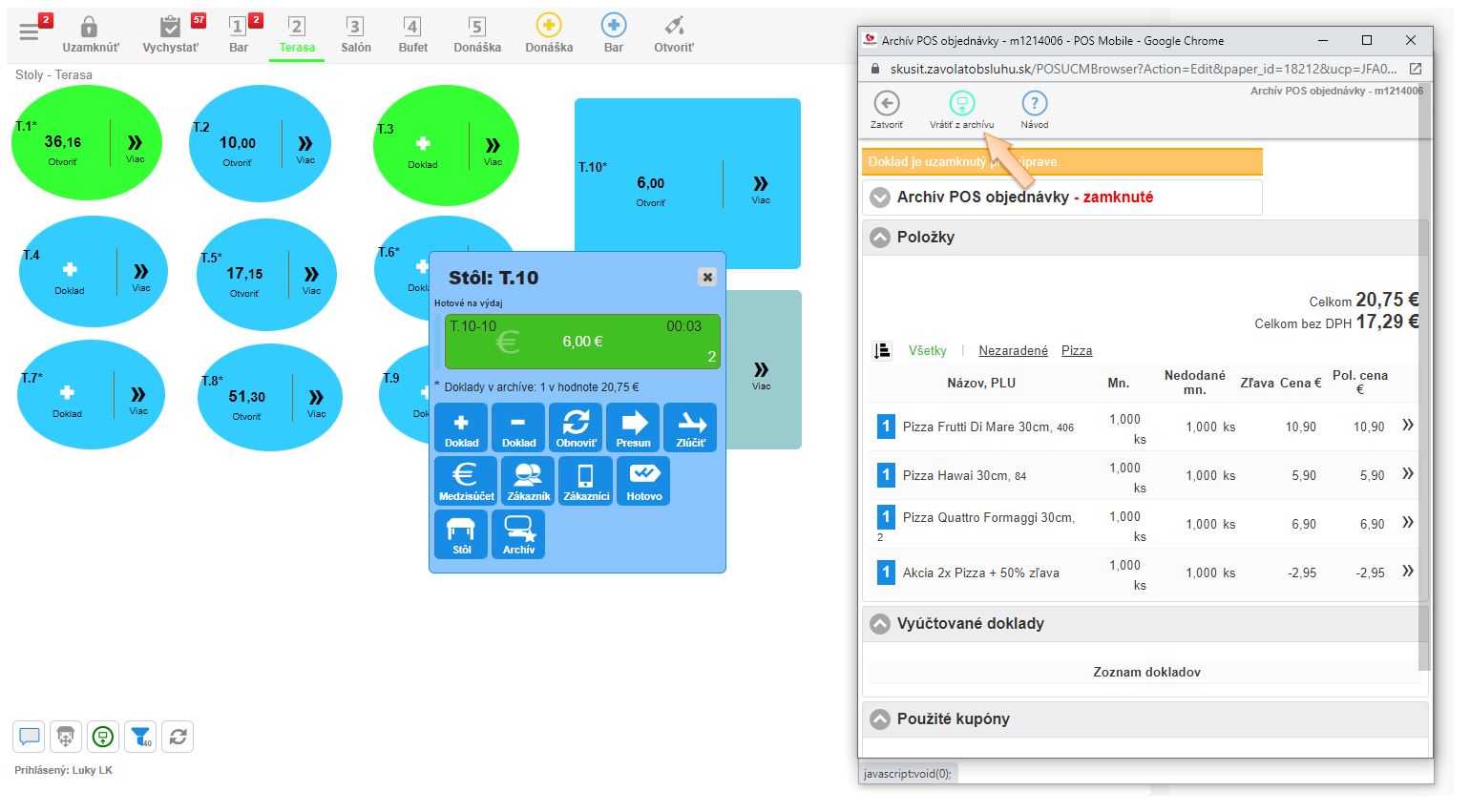Expand Pizza Hawai 30cm row details
This screenshot has width=1470, height=812.
click(x=1407, y=474)
